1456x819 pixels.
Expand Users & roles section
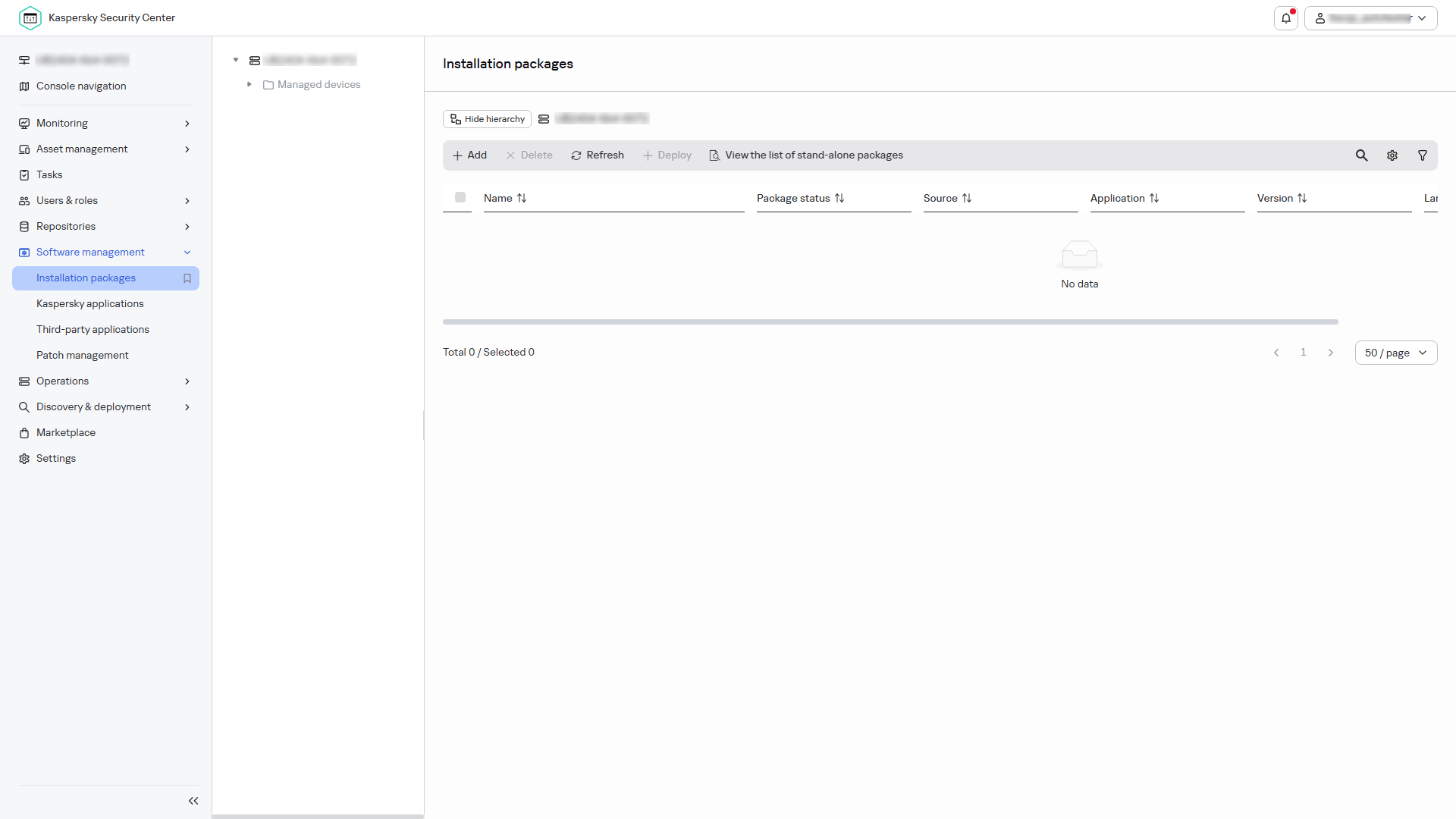coord(187,201)
